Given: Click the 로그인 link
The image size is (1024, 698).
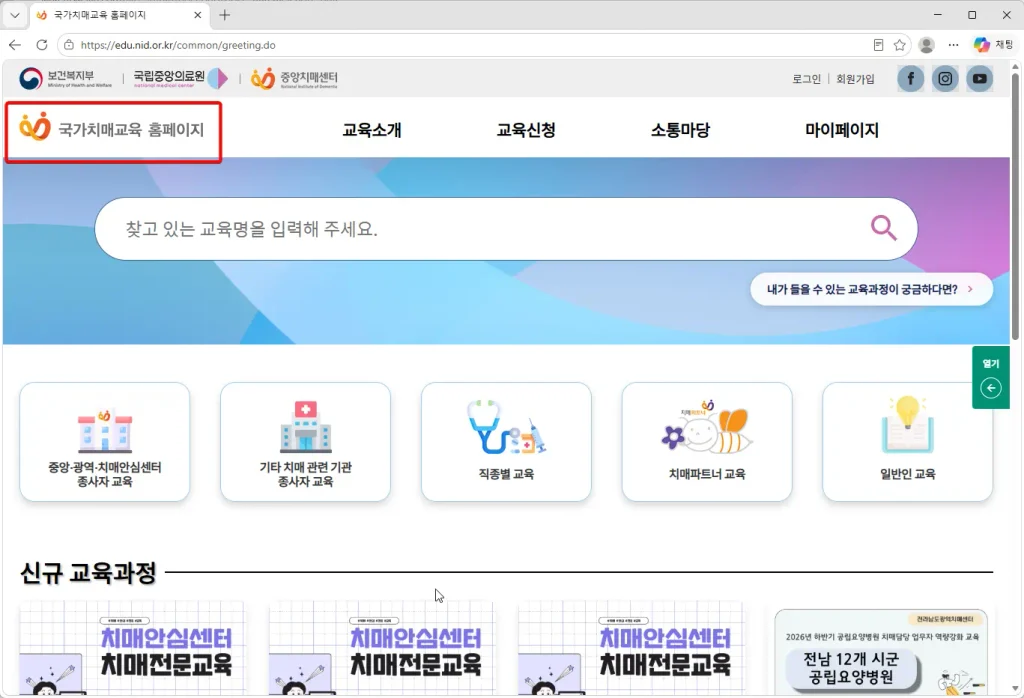Looking at the screenshot, I should click(807, 79).
